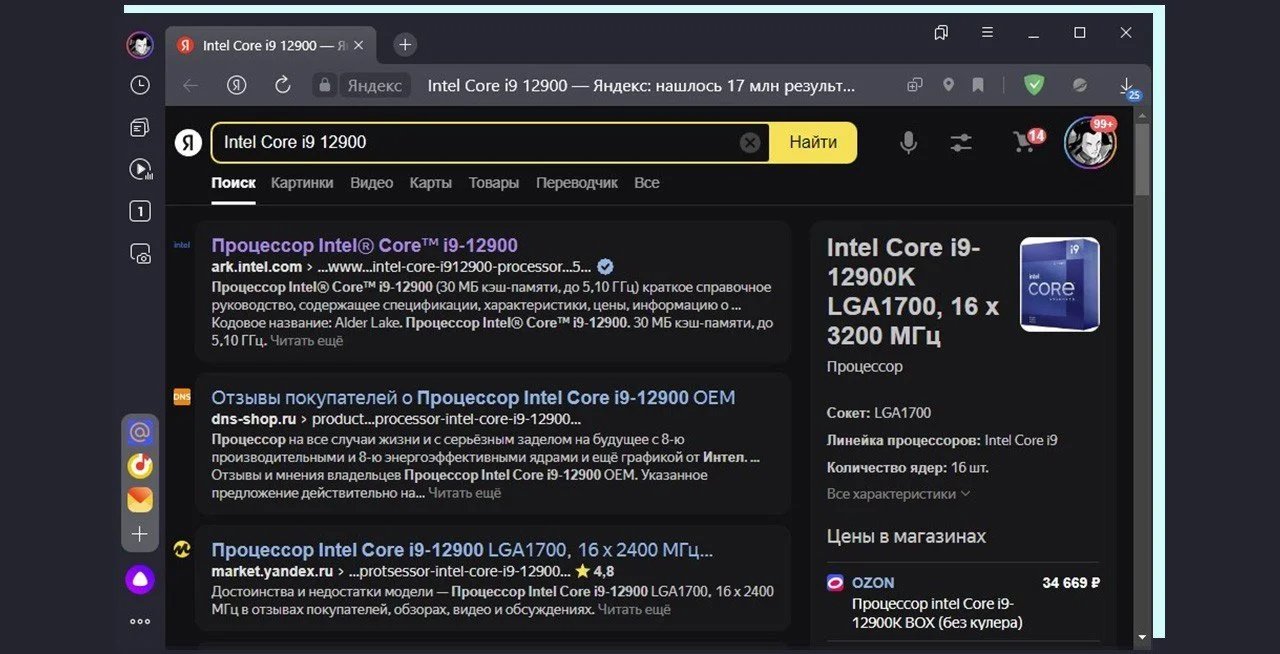Open Yandex home round Я button
This screenshot has width=1280, height=654.
click(236, 86)
